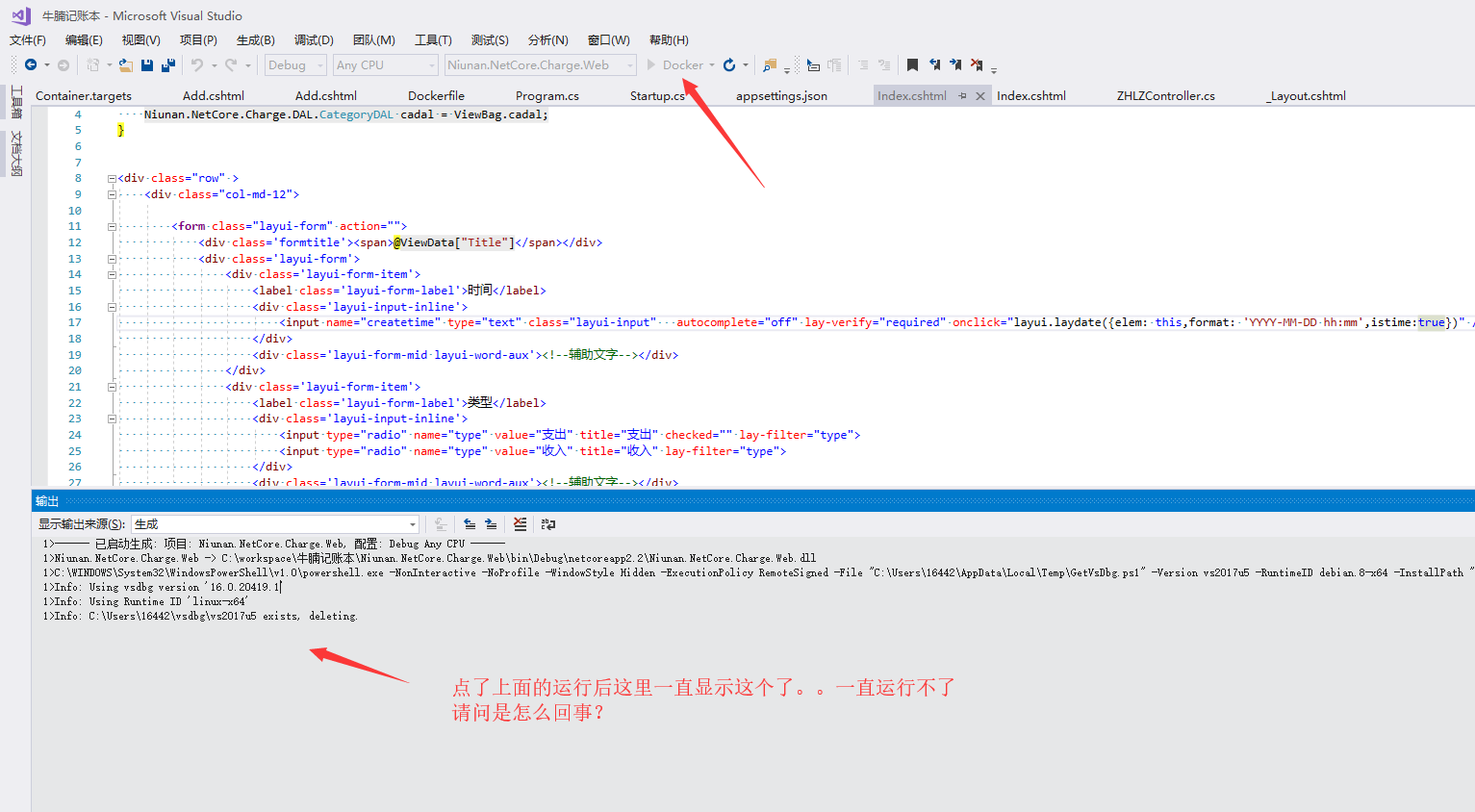The width and height of the screenshot is (1475, 812).
Task: Toggle a bookmark on the current line
Action: point(912,64)
